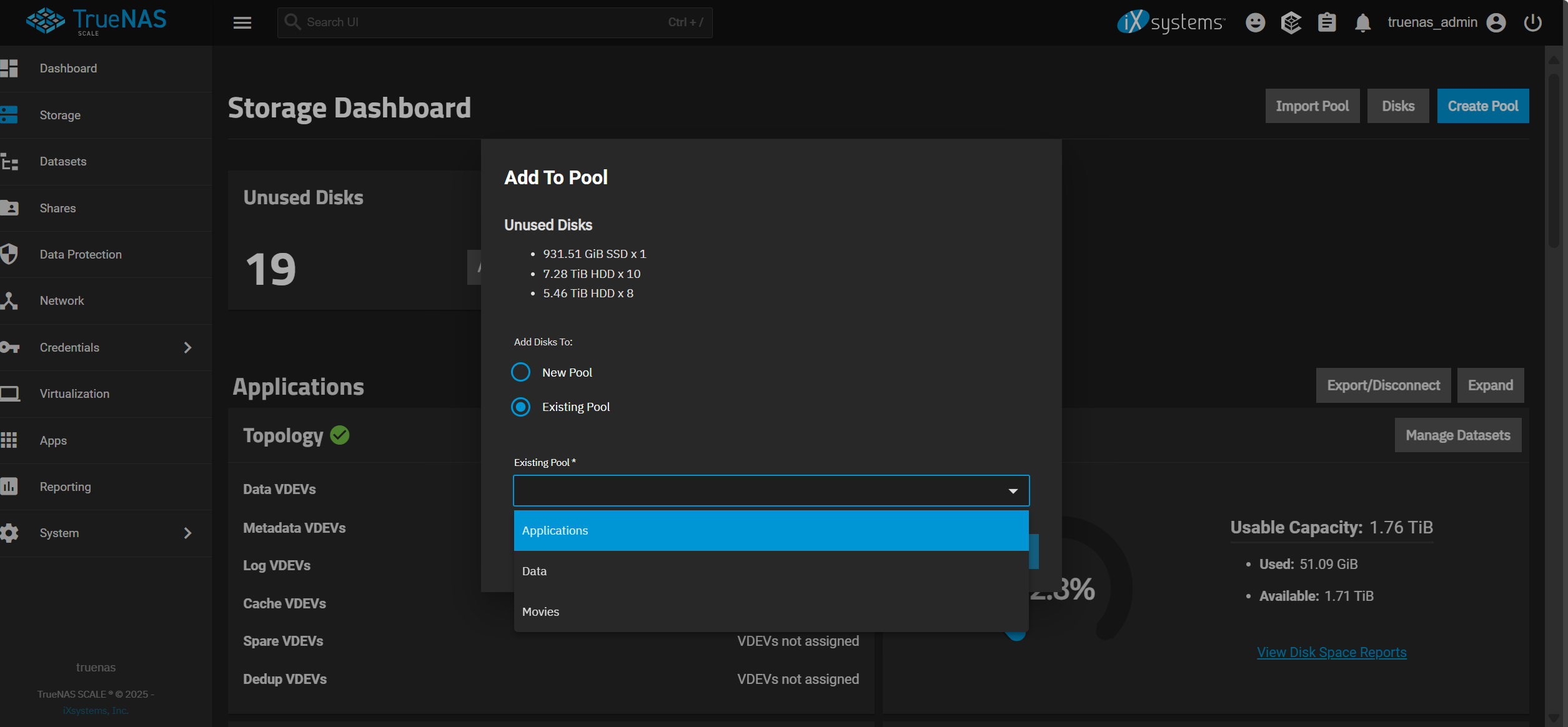Image resolution: width=1568 pixels, height=727 pixels.
Task: Expand the System sidebar menu
Action: pos(187,533)
